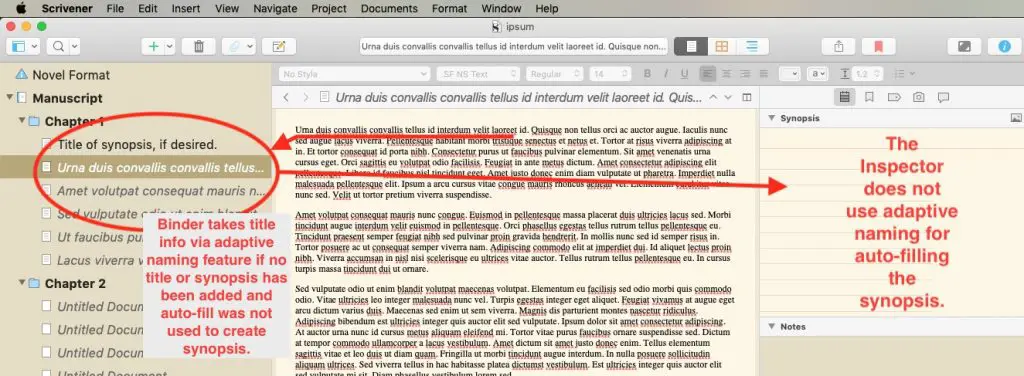Click the split editor icon in header
1024x376 pixels.
coord(747,98)
